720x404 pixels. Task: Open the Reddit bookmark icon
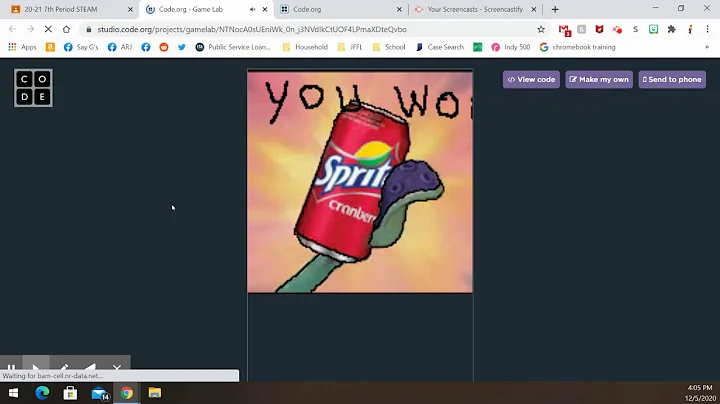(164, 47)
